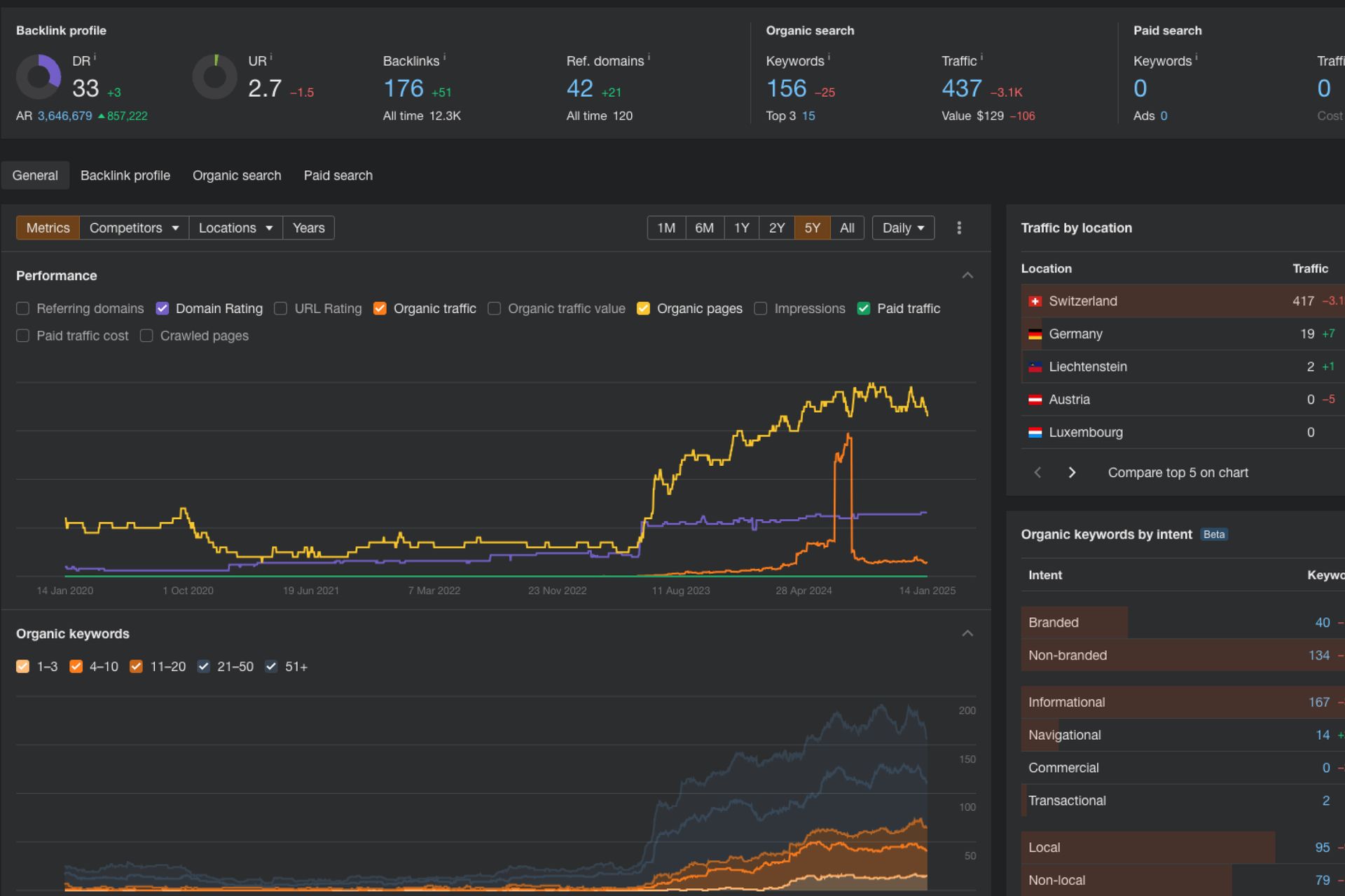The image size is (1345, 896).
Task: Select the 1Y time range button
Action: tap(741, 228)
